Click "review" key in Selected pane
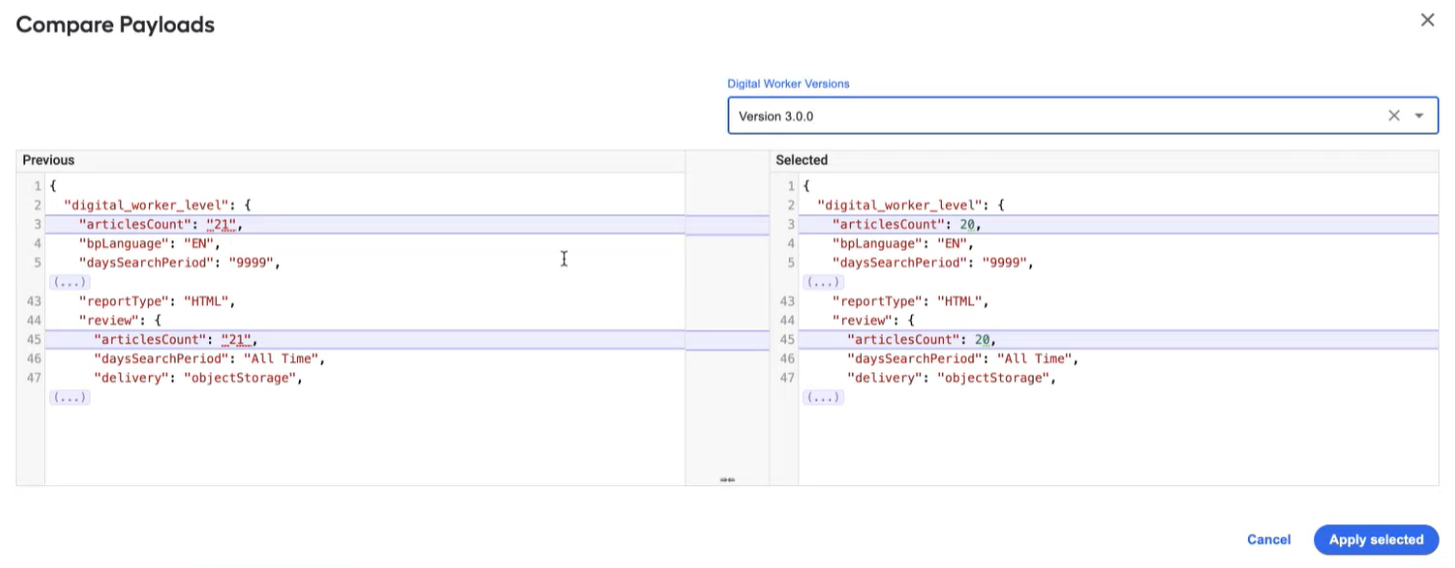Screen dimensions: 1455x568 (x=863, y=320)
